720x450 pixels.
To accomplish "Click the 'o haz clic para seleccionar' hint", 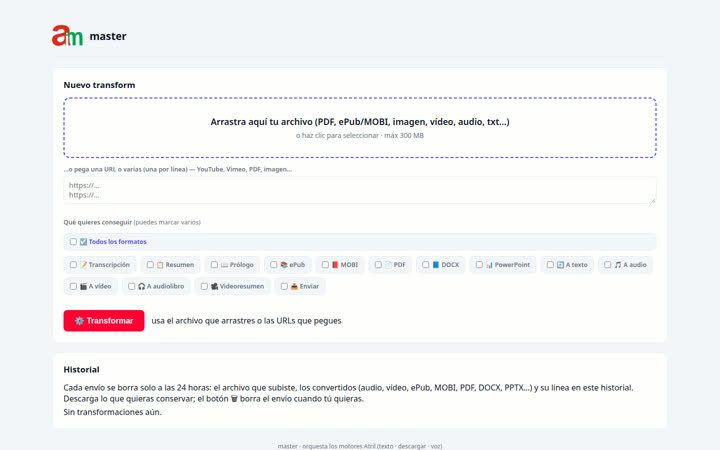I will (338, 136).
